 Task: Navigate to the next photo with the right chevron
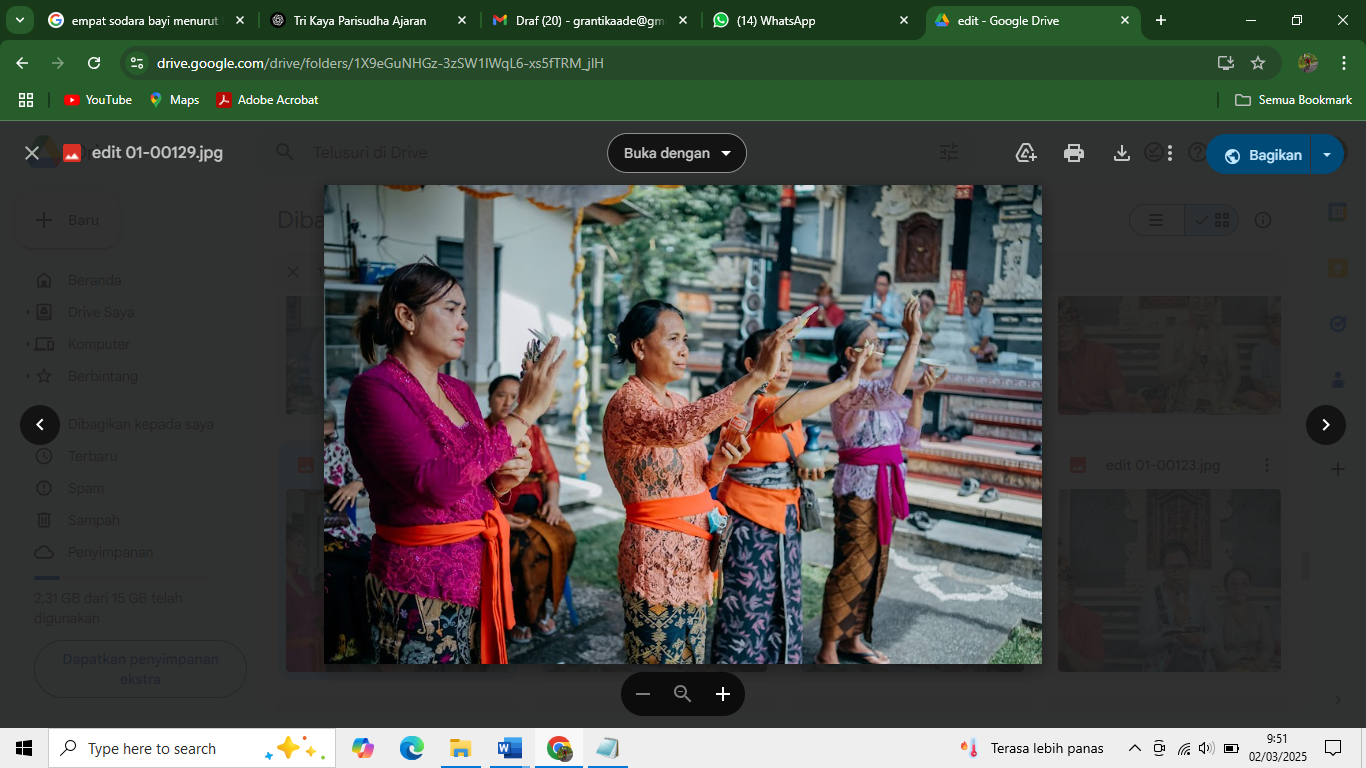1326,424
